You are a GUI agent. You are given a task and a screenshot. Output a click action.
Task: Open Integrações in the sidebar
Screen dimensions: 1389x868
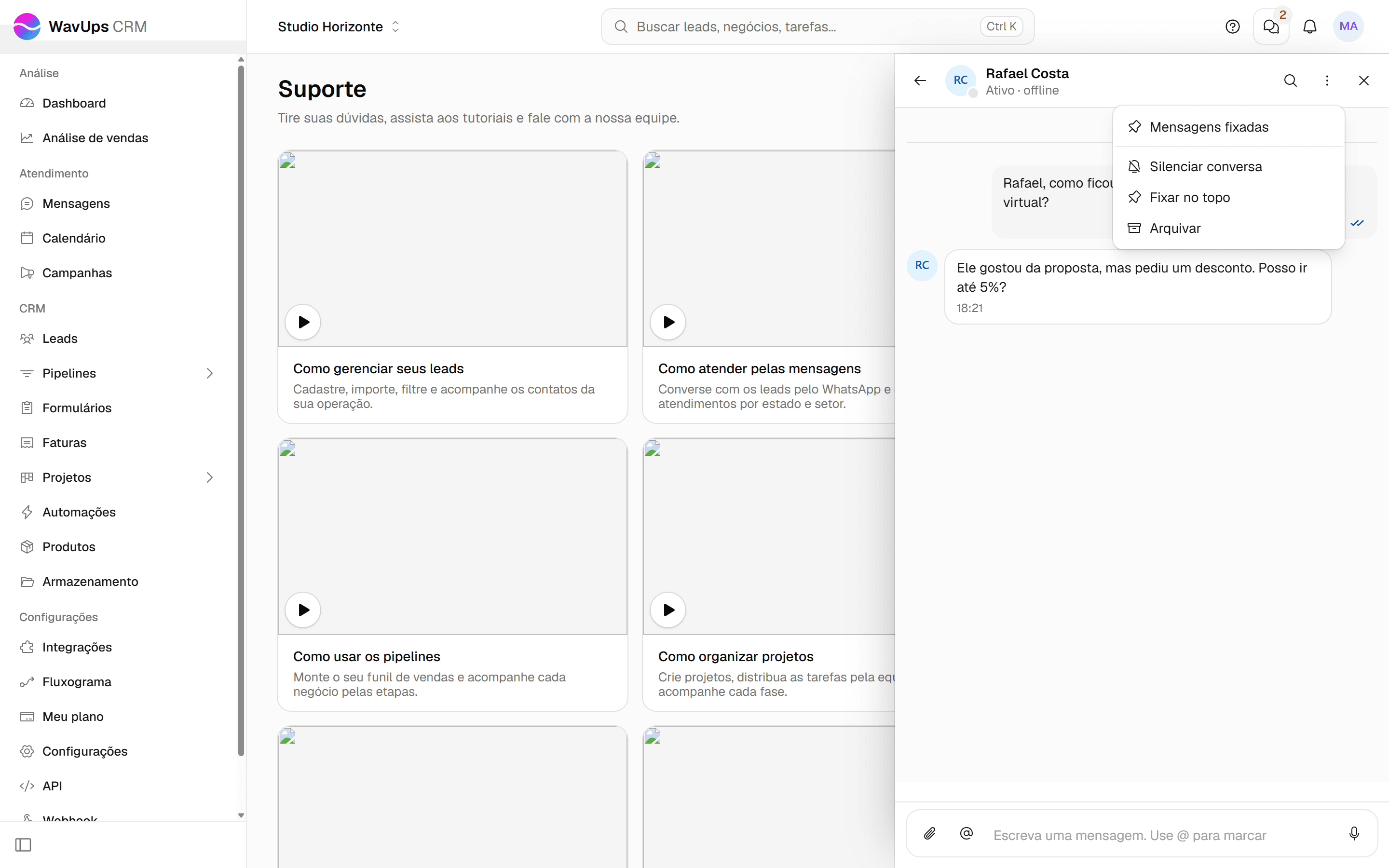[x=118, y=647]
